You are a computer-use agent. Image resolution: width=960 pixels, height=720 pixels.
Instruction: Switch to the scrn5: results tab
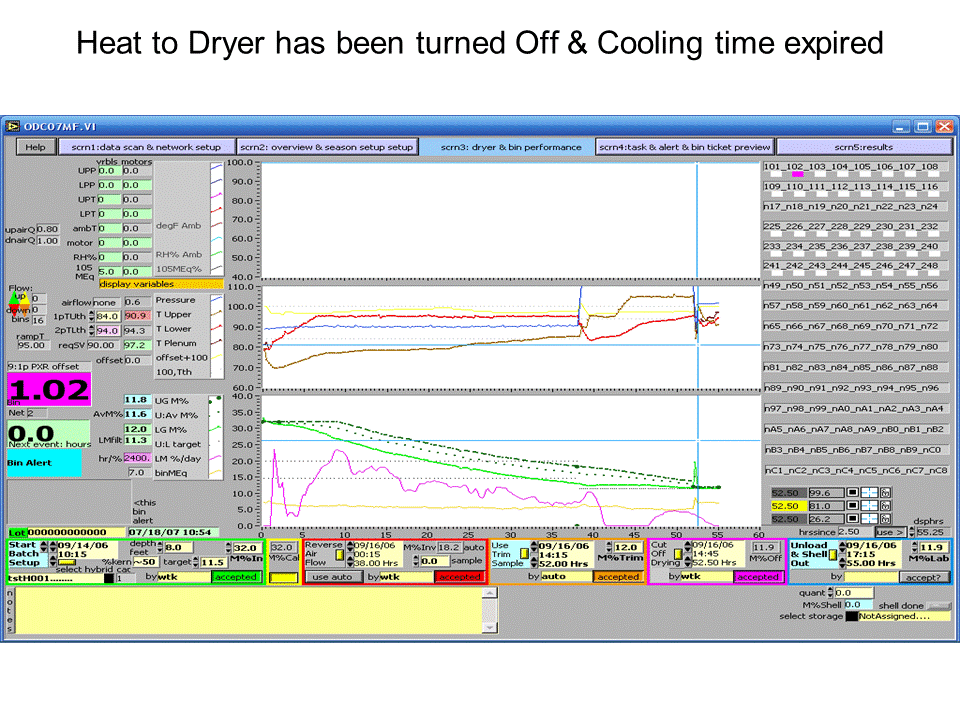863,147
